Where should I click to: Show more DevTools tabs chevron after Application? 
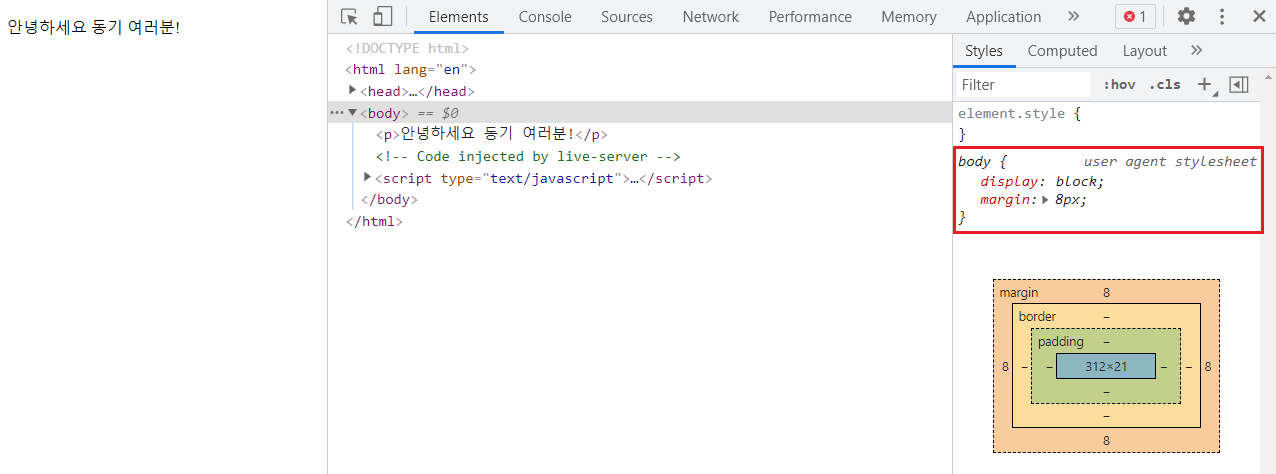[1073, 16]
